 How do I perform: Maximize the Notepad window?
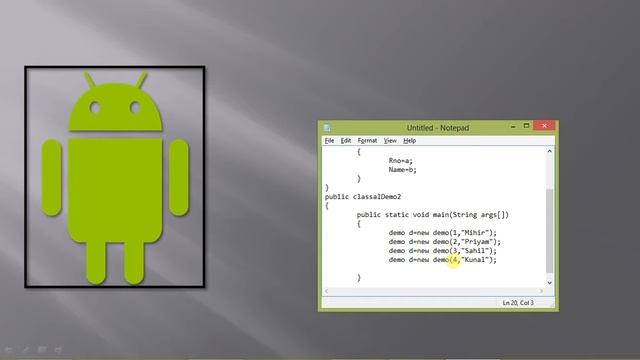527,126
